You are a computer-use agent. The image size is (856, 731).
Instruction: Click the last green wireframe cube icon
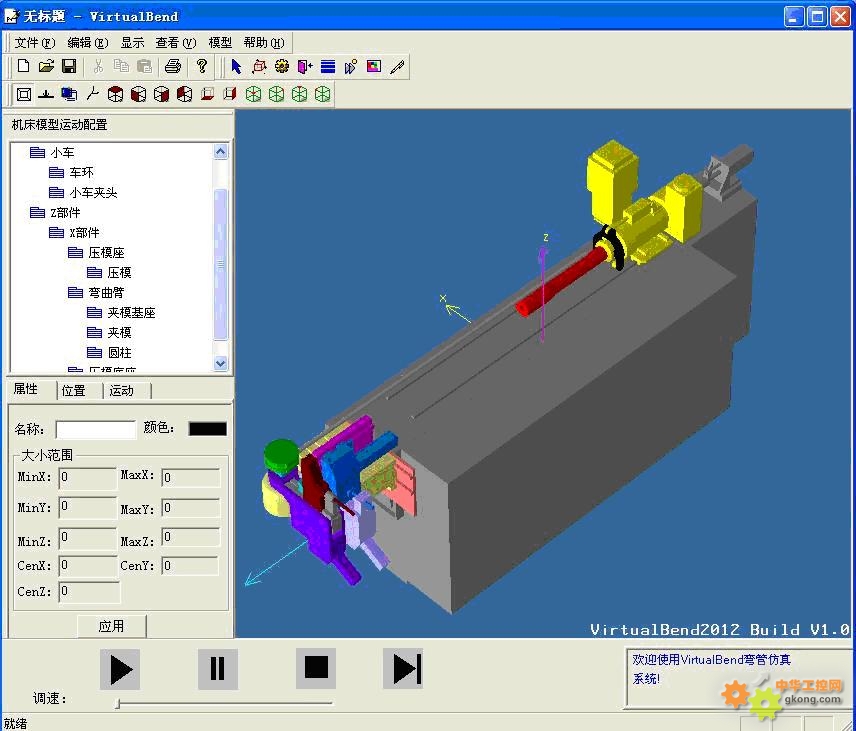tap(323, 94)
